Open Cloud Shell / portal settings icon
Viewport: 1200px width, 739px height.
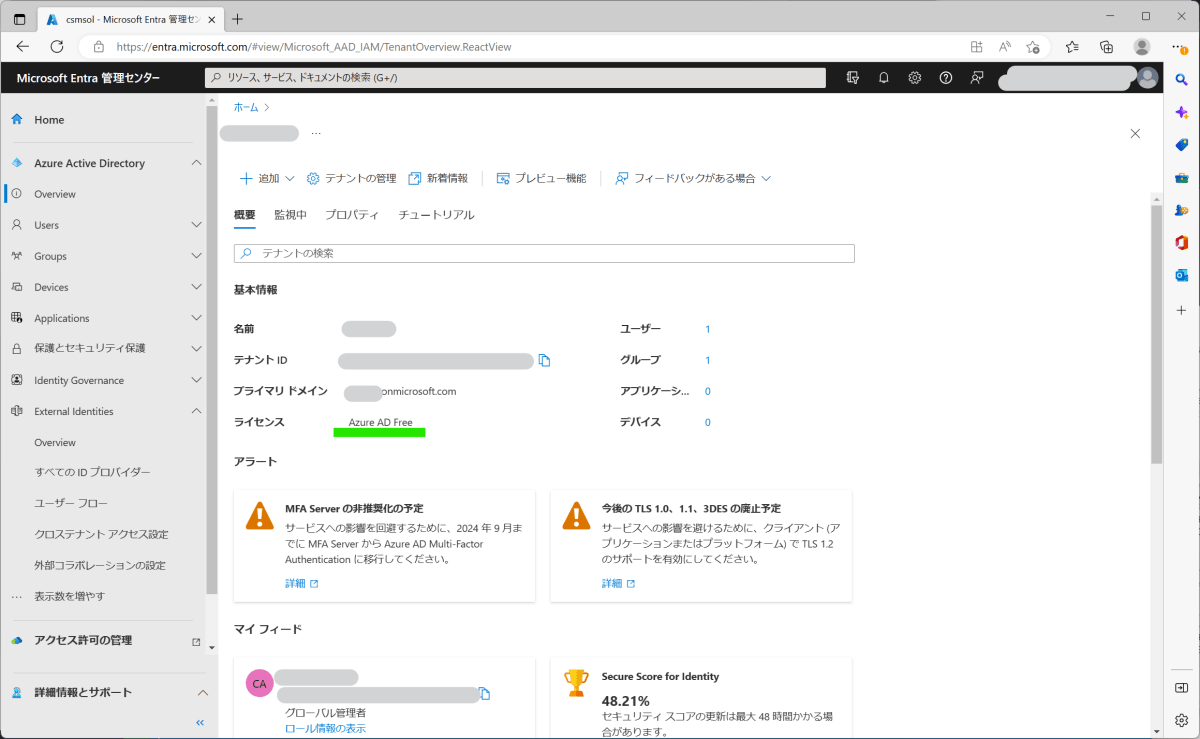pyautogui.click(x=852, y=78)
